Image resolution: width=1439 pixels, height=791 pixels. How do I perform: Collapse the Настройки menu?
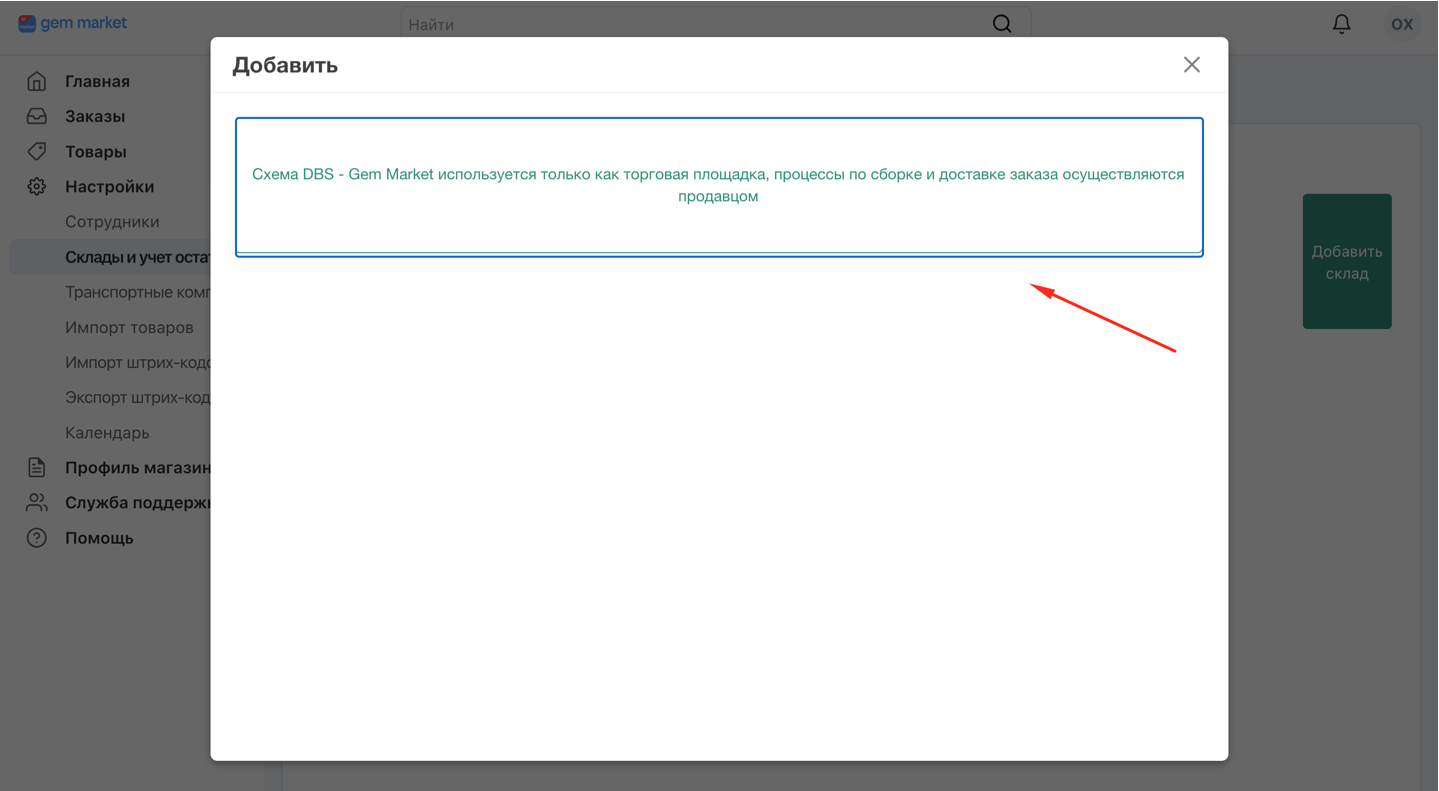[x=110, y=187]
